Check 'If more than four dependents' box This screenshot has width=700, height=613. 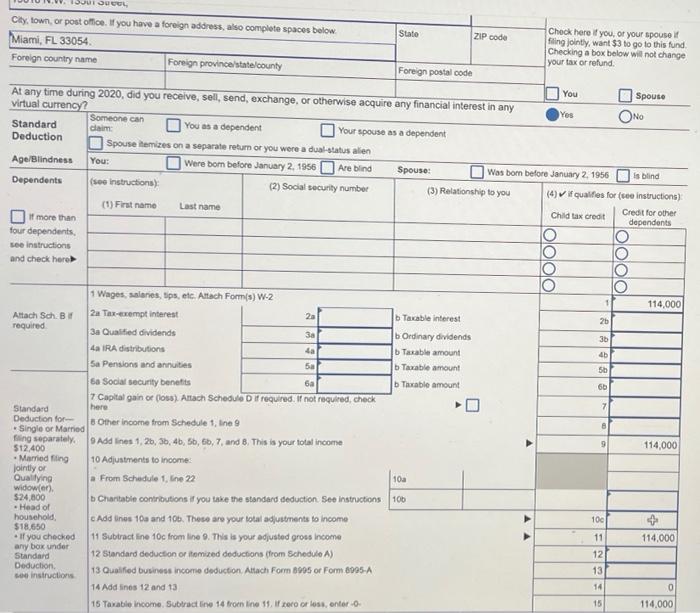click(x=17, y=217)
